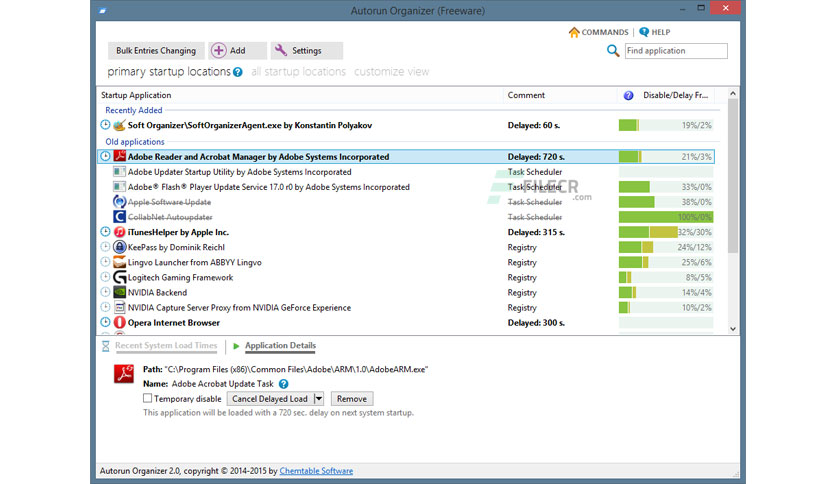Click the Logitech Gaming Framework icon
This screenshot has height=484, width=836.
[119, 277]
